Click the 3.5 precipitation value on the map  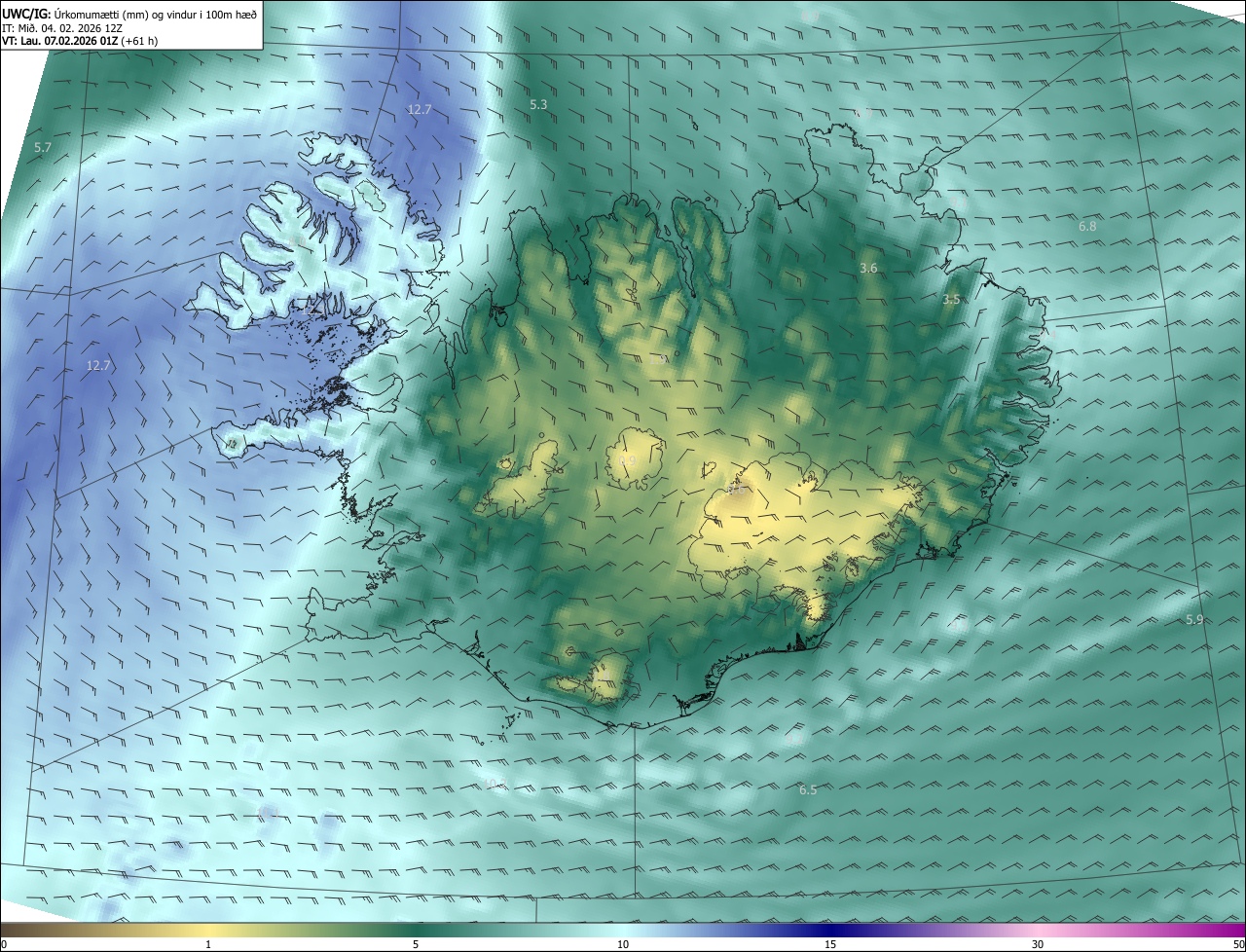pyautogui.click(x=951, y=301)
